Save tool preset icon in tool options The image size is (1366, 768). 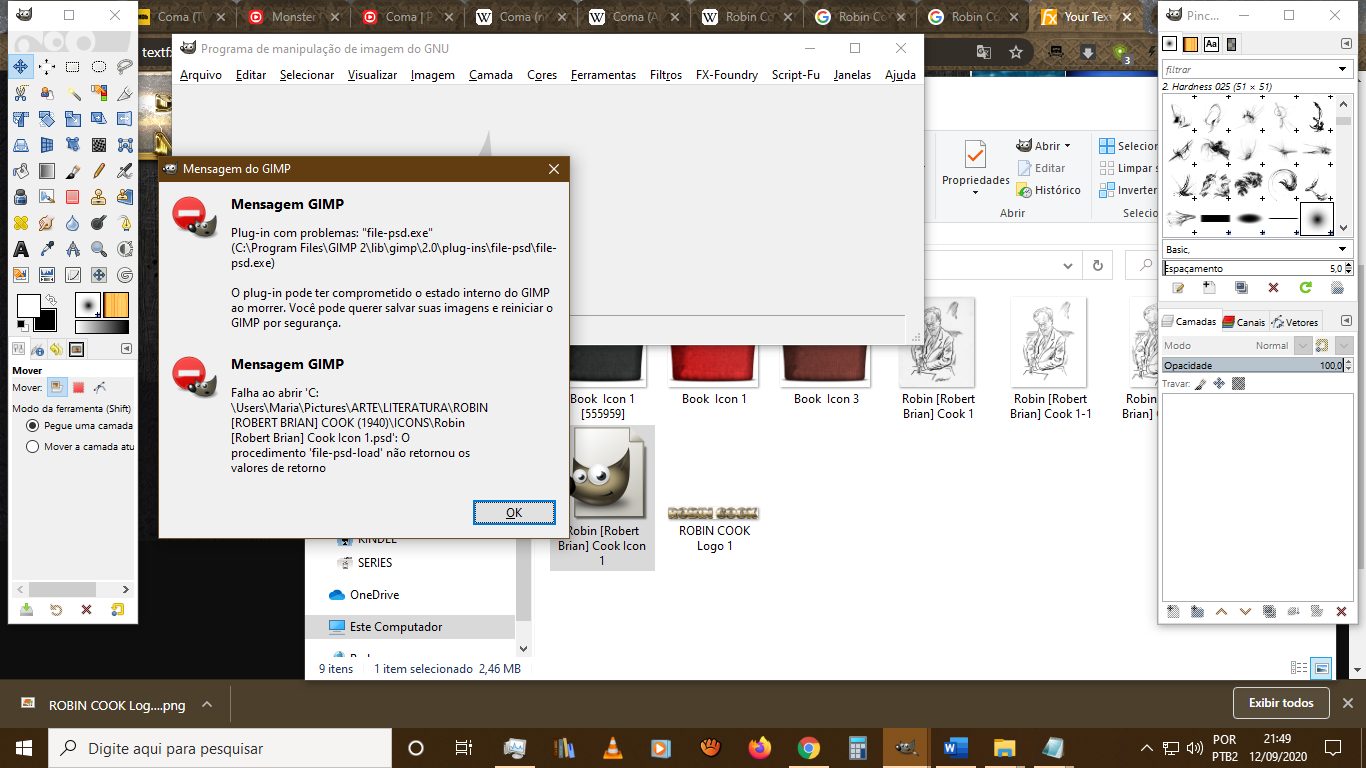(26, 610)
